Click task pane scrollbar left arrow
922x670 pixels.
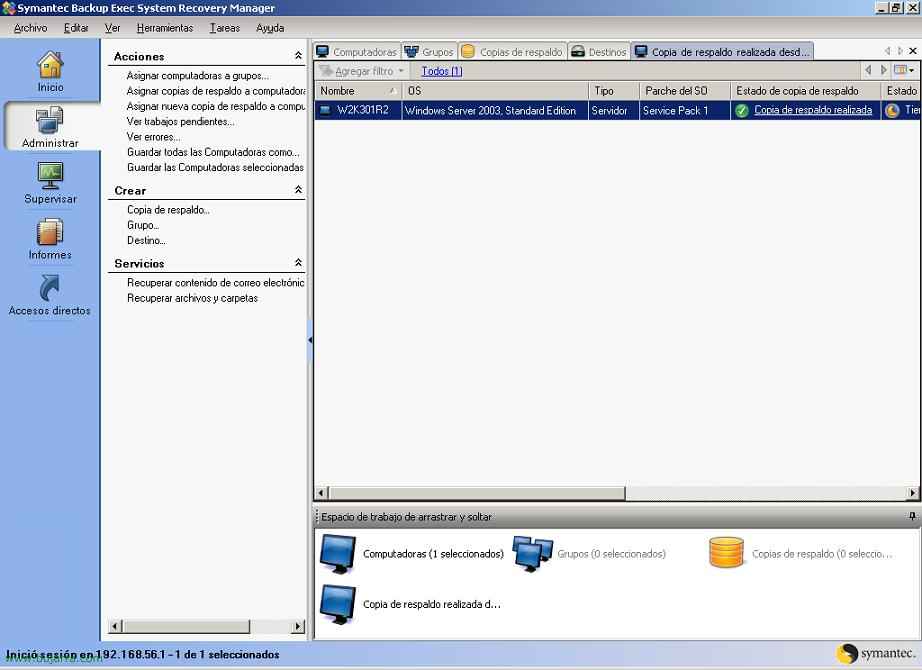pos(115,626)
